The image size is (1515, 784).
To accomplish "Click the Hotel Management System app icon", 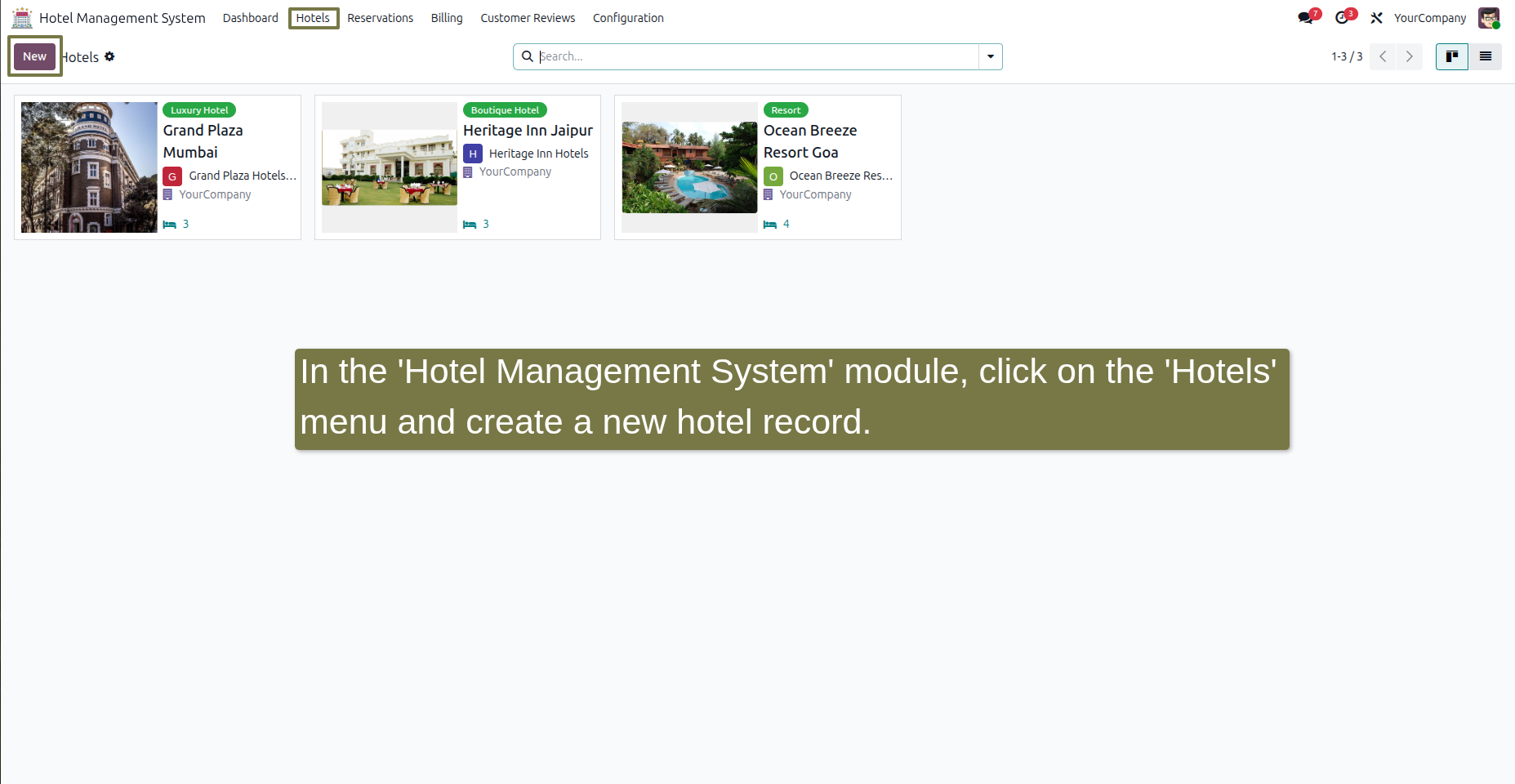I will 22,18.
